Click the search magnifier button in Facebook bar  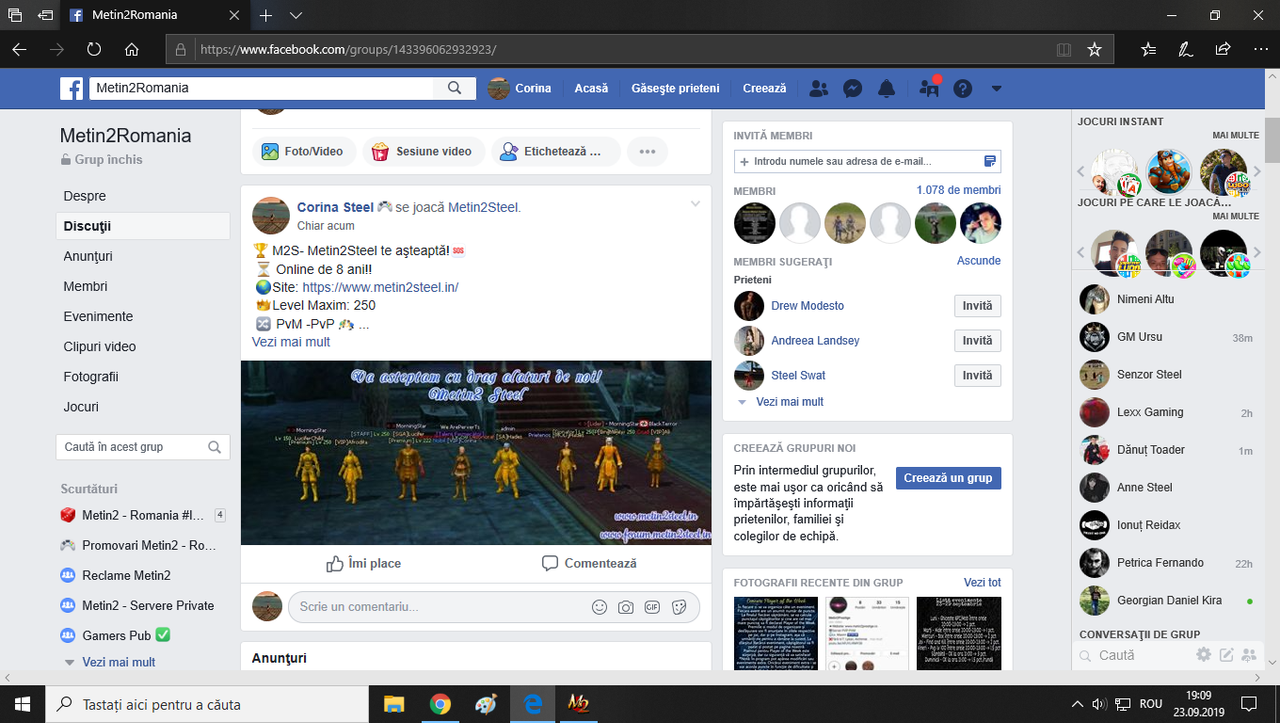pos(454,88)
